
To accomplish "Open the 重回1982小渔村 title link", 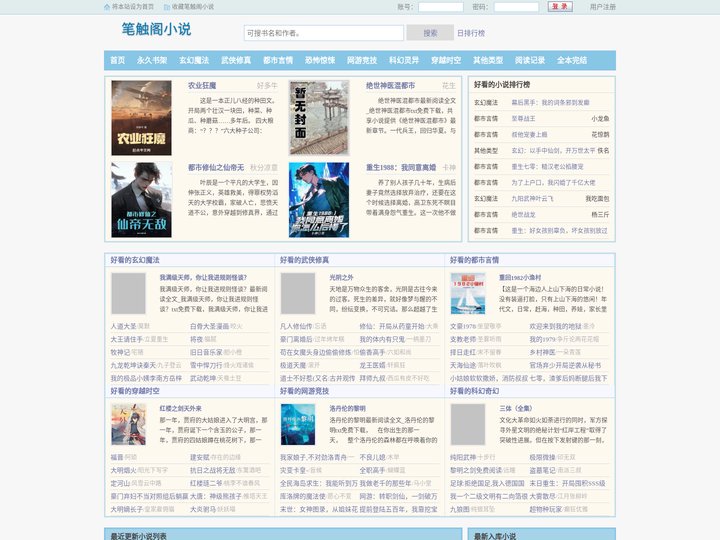I will coord(520,277).
